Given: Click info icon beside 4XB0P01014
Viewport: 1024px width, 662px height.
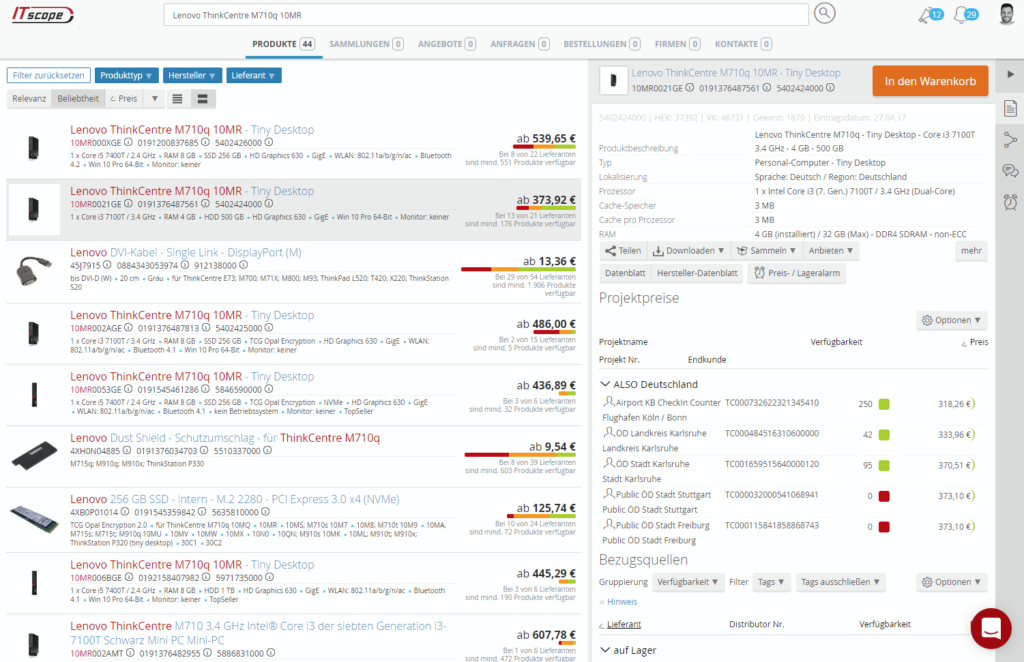Looking at the screenshot, I should 125,512.
